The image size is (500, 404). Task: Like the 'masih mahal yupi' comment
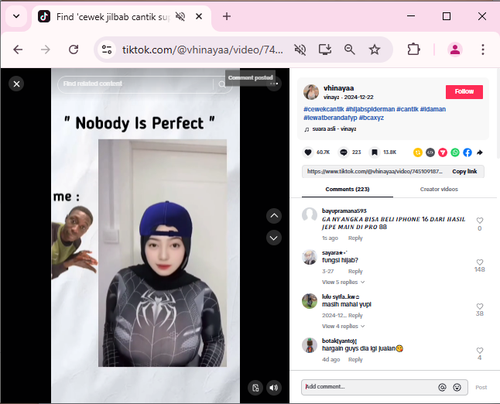pyautogui.click(x=480, y=306)
